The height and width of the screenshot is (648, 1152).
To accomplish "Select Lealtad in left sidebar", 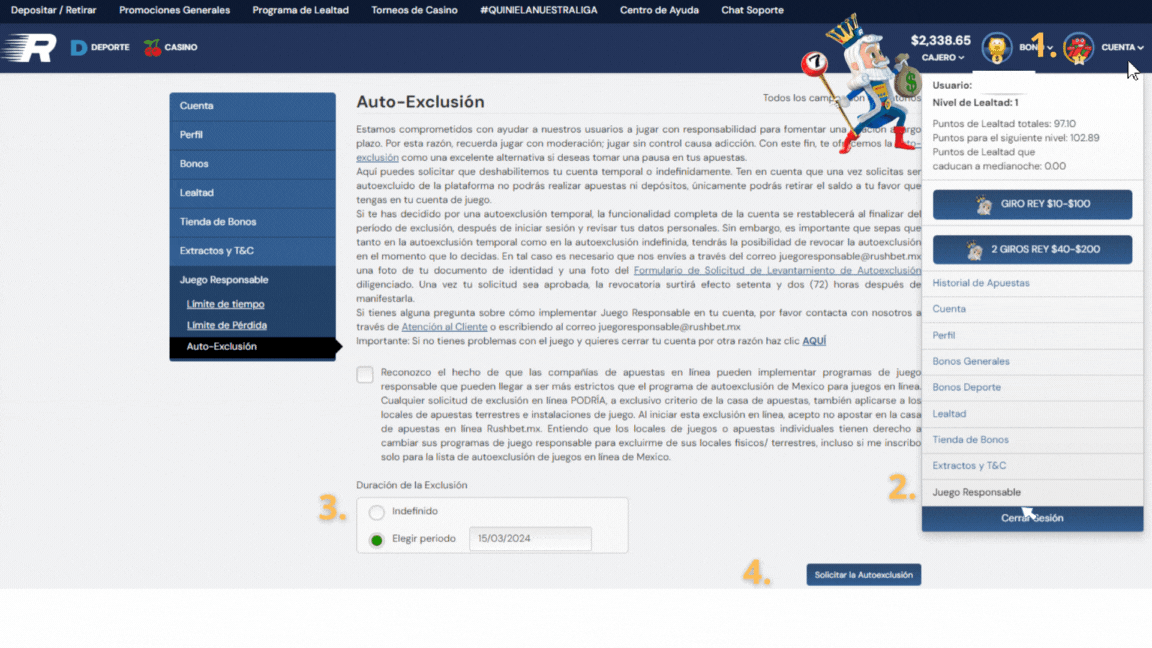I will tap(253, 192).
